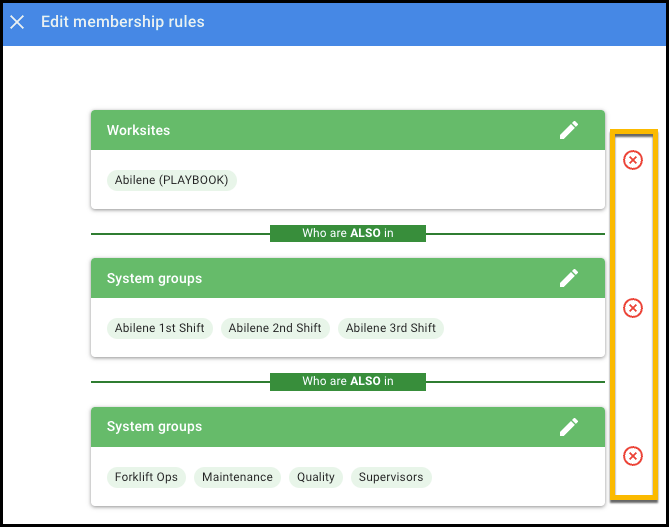Select the Abilene 2nd Shift chip
The height and width of the screenshot is (527, 669).
[275, 328]
